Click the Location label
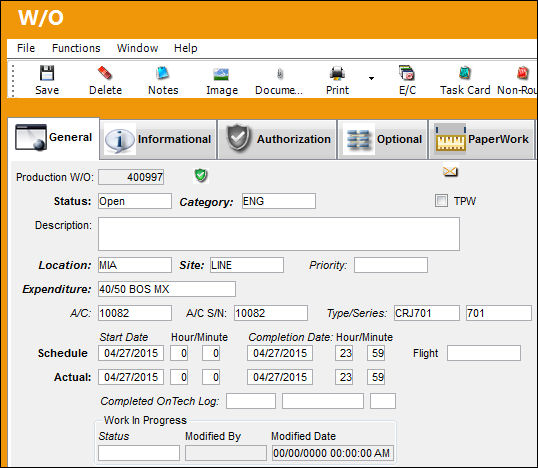The height and width of the screenshot is (468, 538). 65,265
